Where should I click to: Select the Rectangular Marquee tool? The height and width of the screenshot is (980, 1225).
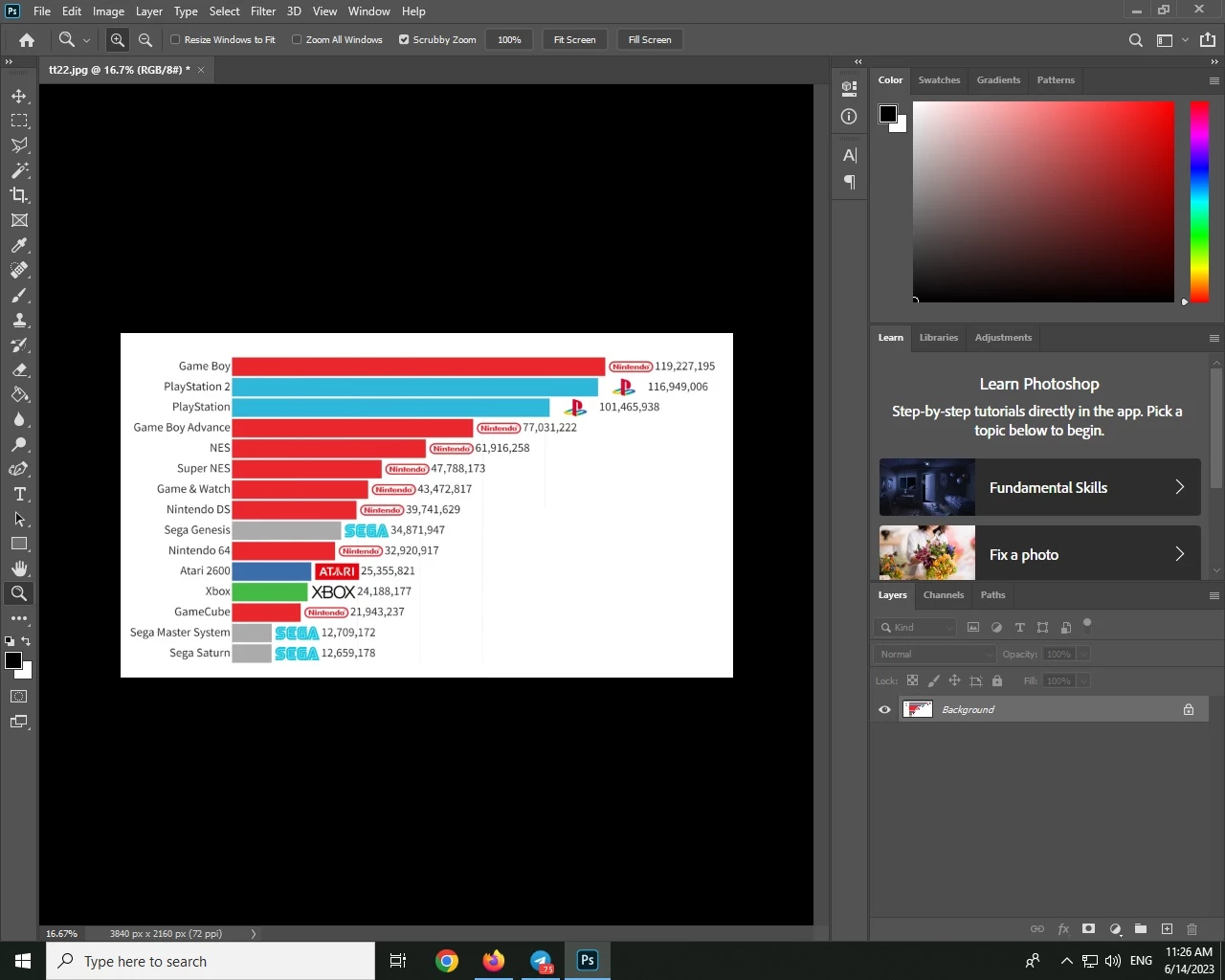(x=19, y=121)
